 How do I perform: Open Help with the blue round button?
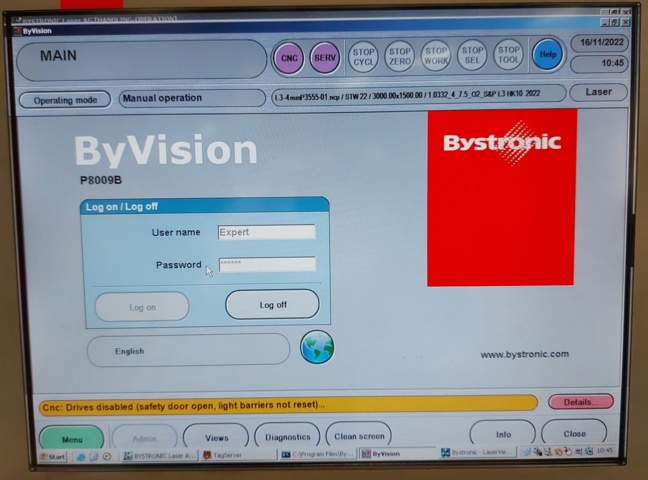548,54
